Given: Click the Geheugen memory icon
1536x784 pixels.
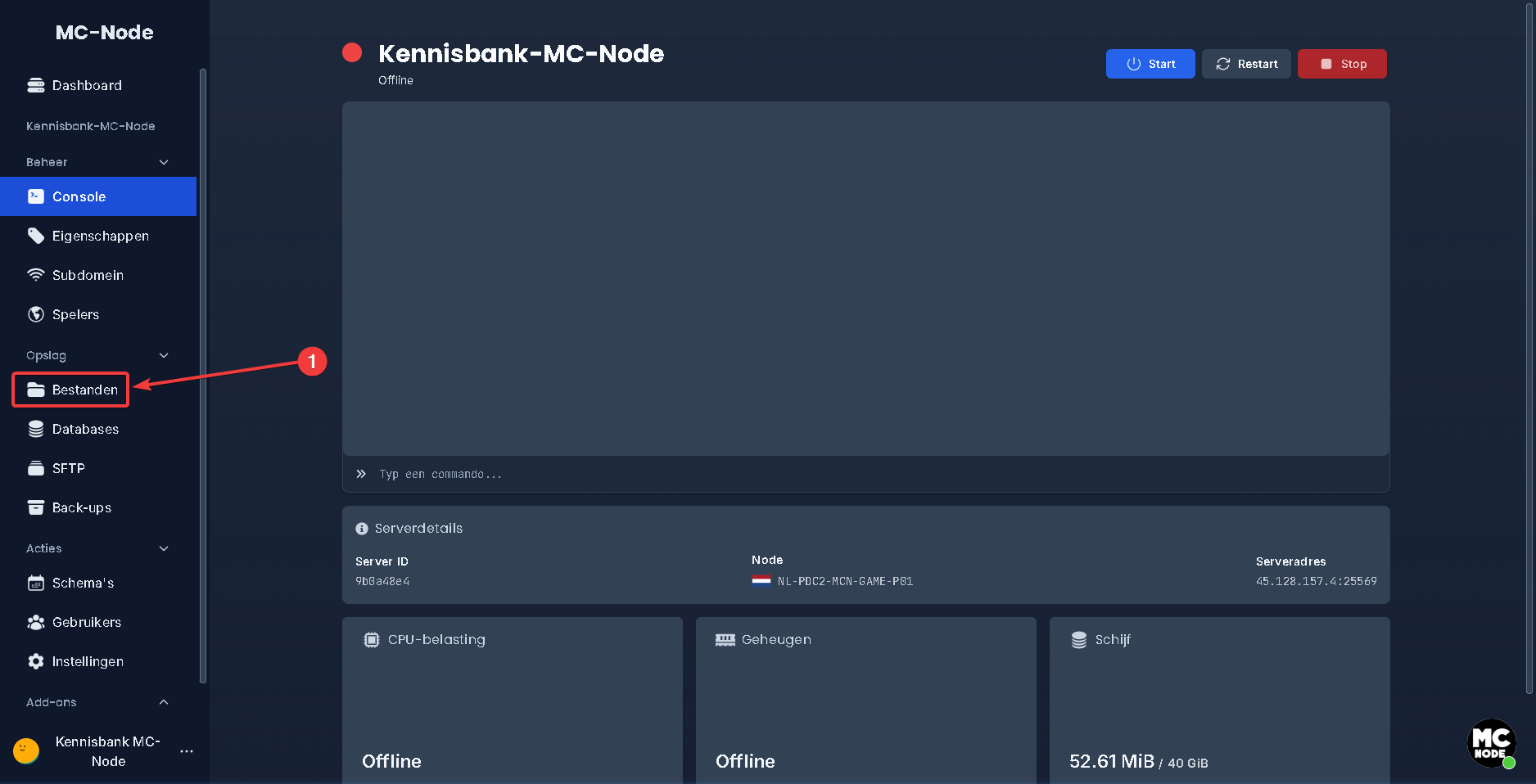Looking at the screenshot, I should point(725,640).
